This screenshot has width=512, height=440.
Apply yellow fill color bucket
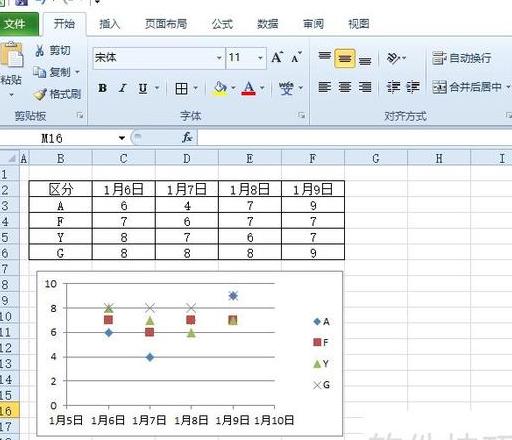click(x=220, y=89)
